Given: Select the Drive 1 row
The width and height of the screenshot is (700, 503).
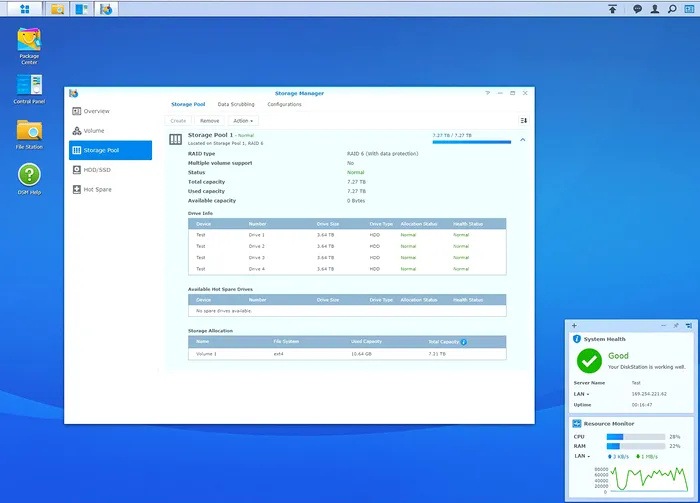Looking at the screenshot, I should [347, 235].
